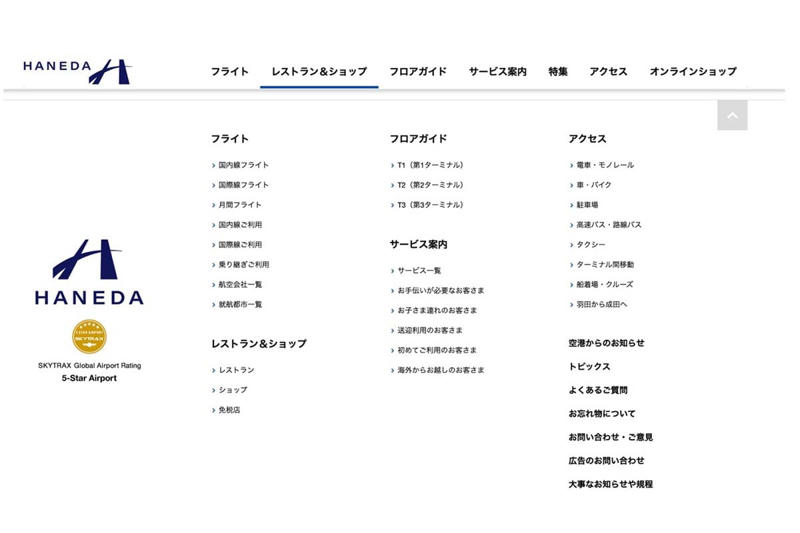
Task: Click the gold SKYTRAX 5-Star badge
Action: click(89, 337)
